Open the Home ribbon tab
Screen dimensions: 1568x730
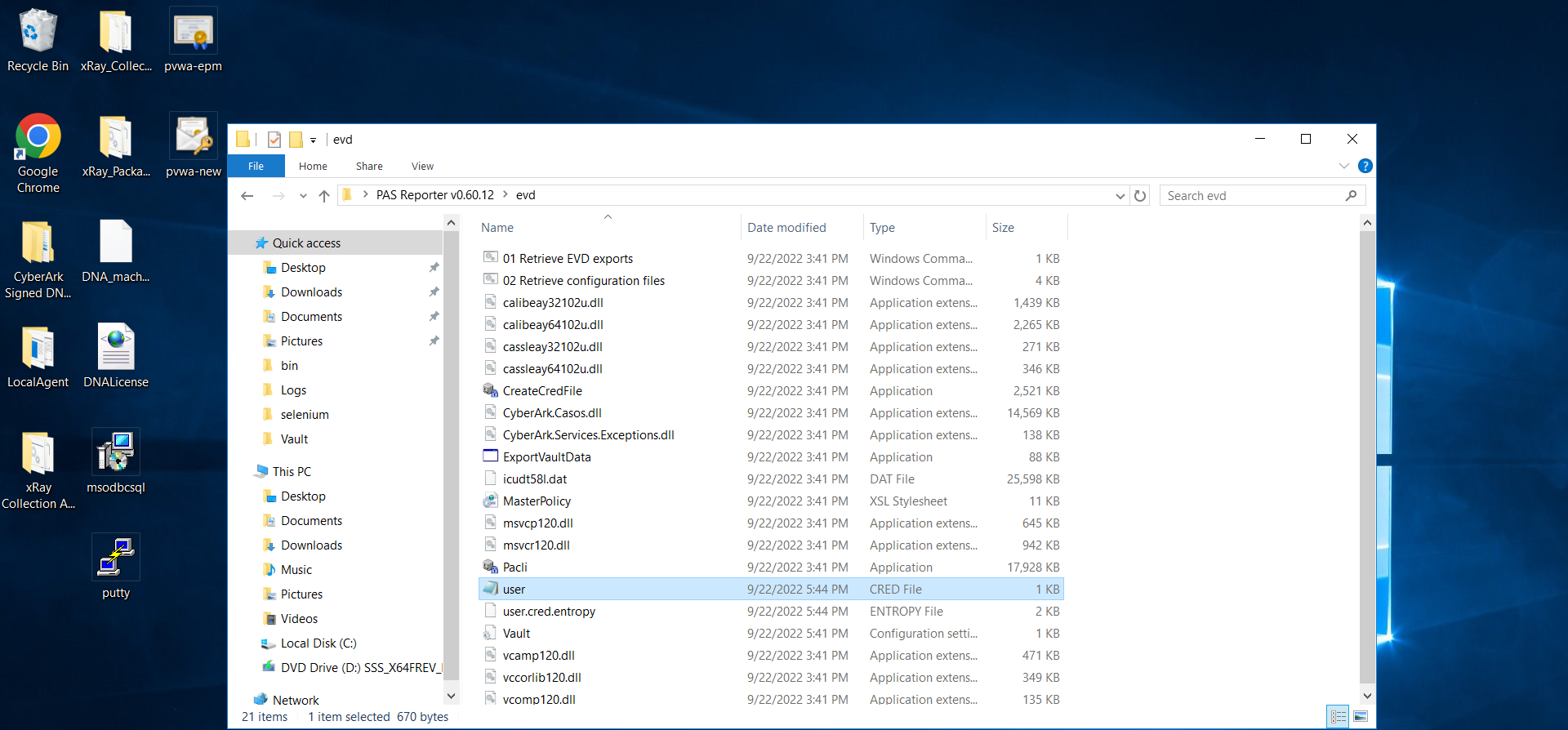click(x=313, y=166)
